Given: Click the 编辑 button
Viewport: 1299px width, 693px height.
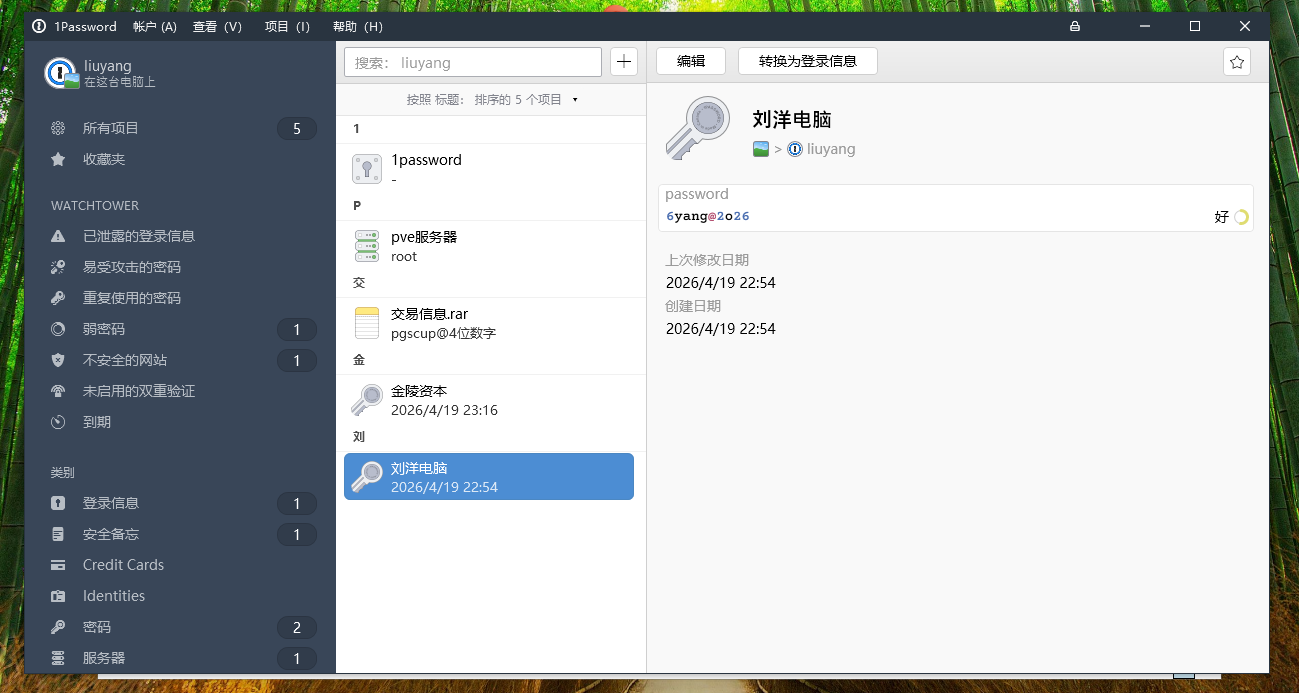Looking at the screenshot, I should (691, 61).
